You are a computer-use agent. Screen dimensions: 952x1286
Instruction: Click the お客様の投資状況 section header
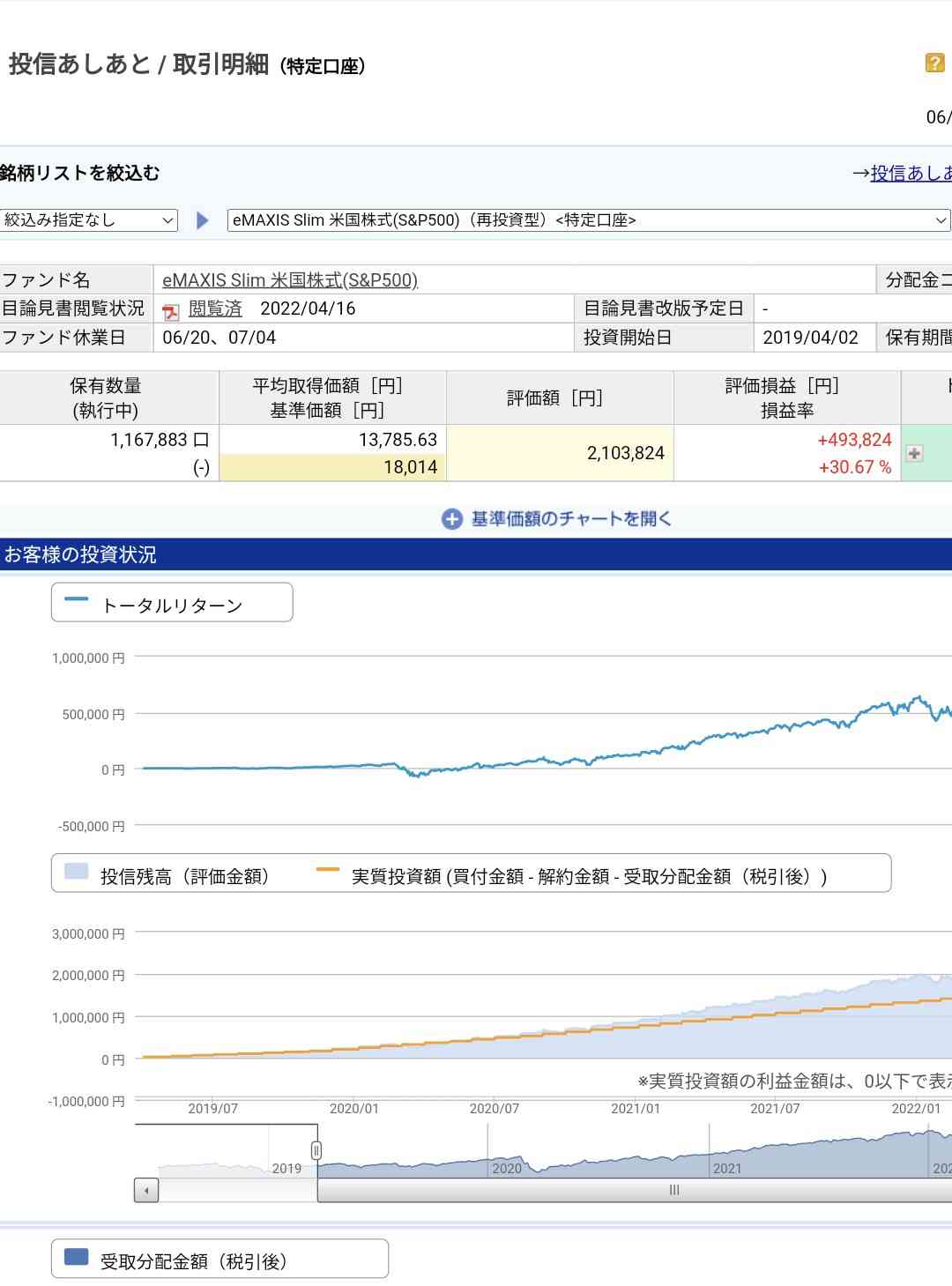[x=476, y=554]
